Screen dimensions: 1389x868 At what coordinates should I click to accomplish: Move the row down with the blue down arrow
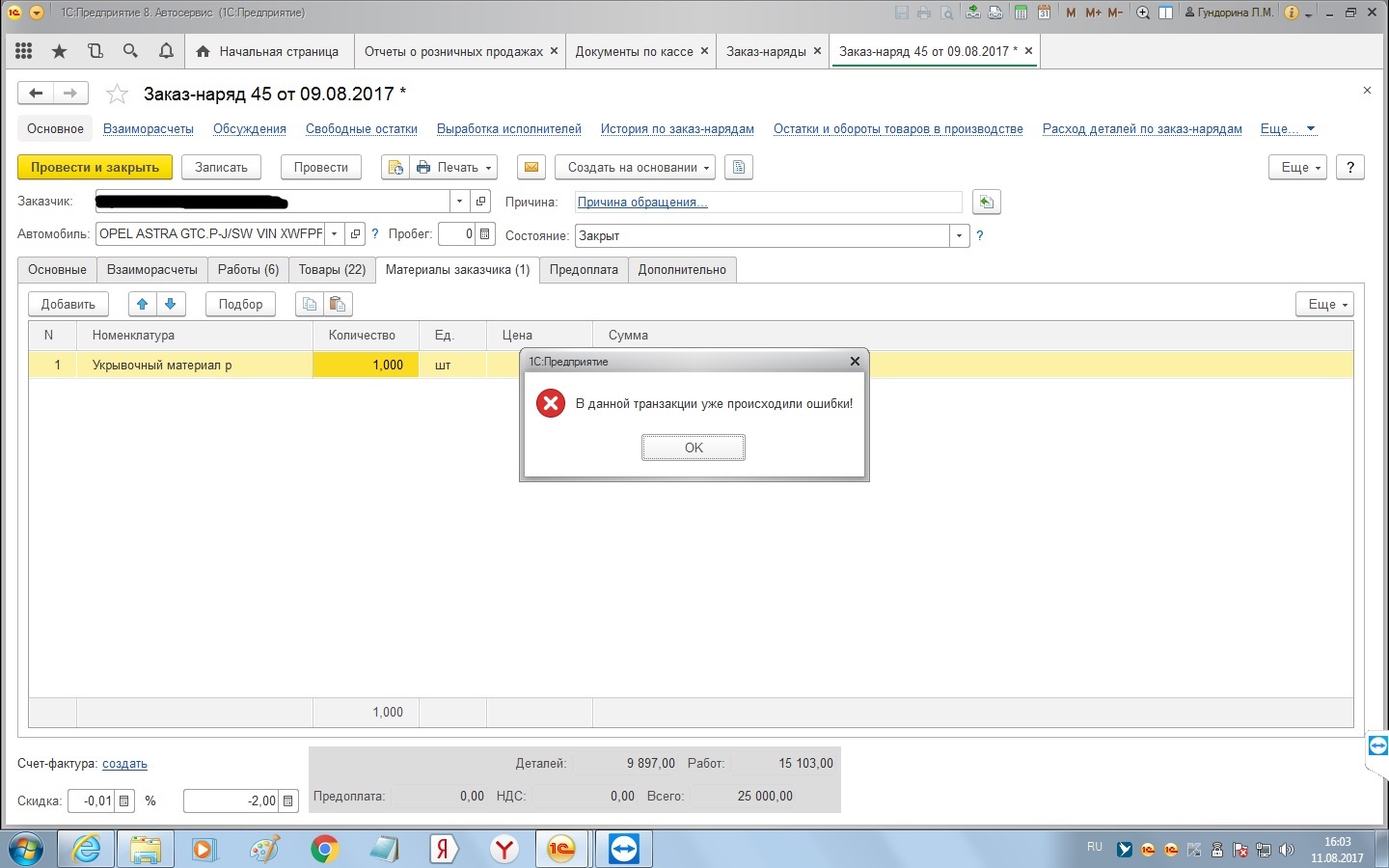tap(171, 304)
